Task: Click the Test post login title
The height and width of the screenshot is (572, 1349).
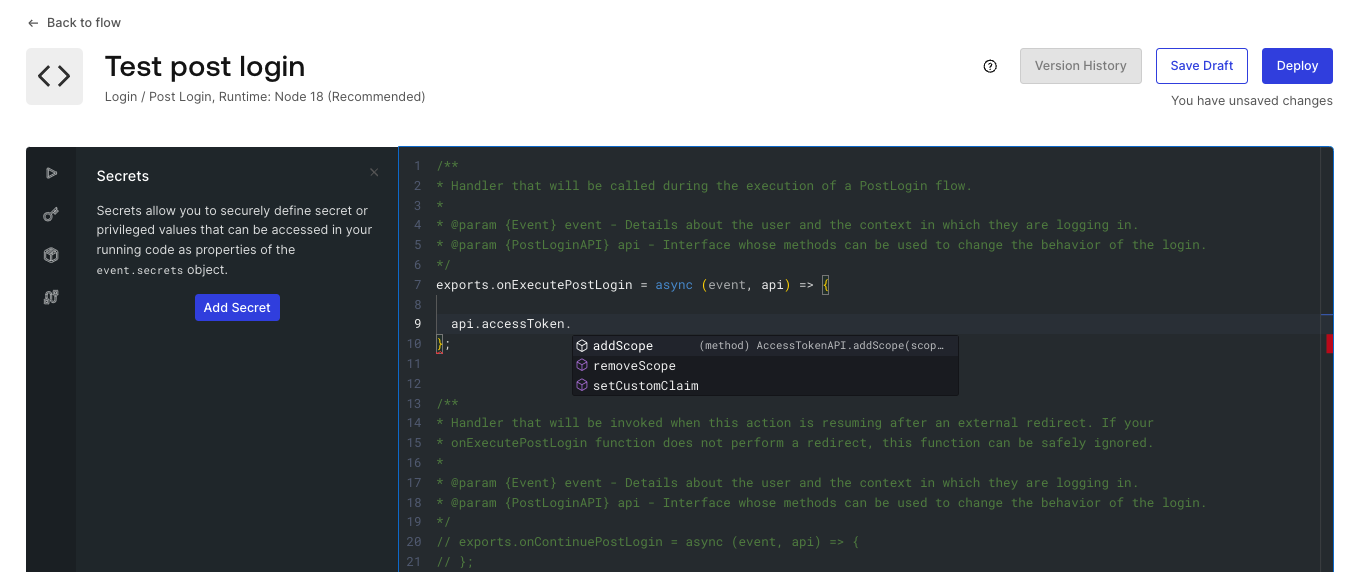Action: tap(205, 67)
